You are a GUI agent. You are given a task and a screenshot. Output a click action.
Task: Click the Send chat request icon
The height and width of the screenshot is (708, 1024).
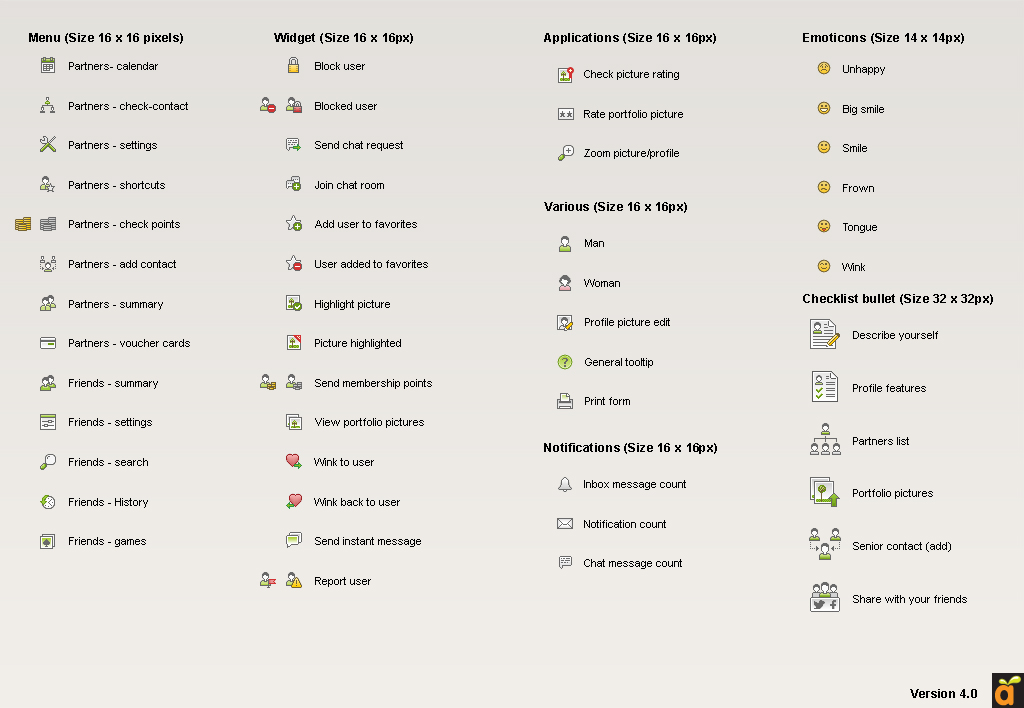[x=294, y=145]
